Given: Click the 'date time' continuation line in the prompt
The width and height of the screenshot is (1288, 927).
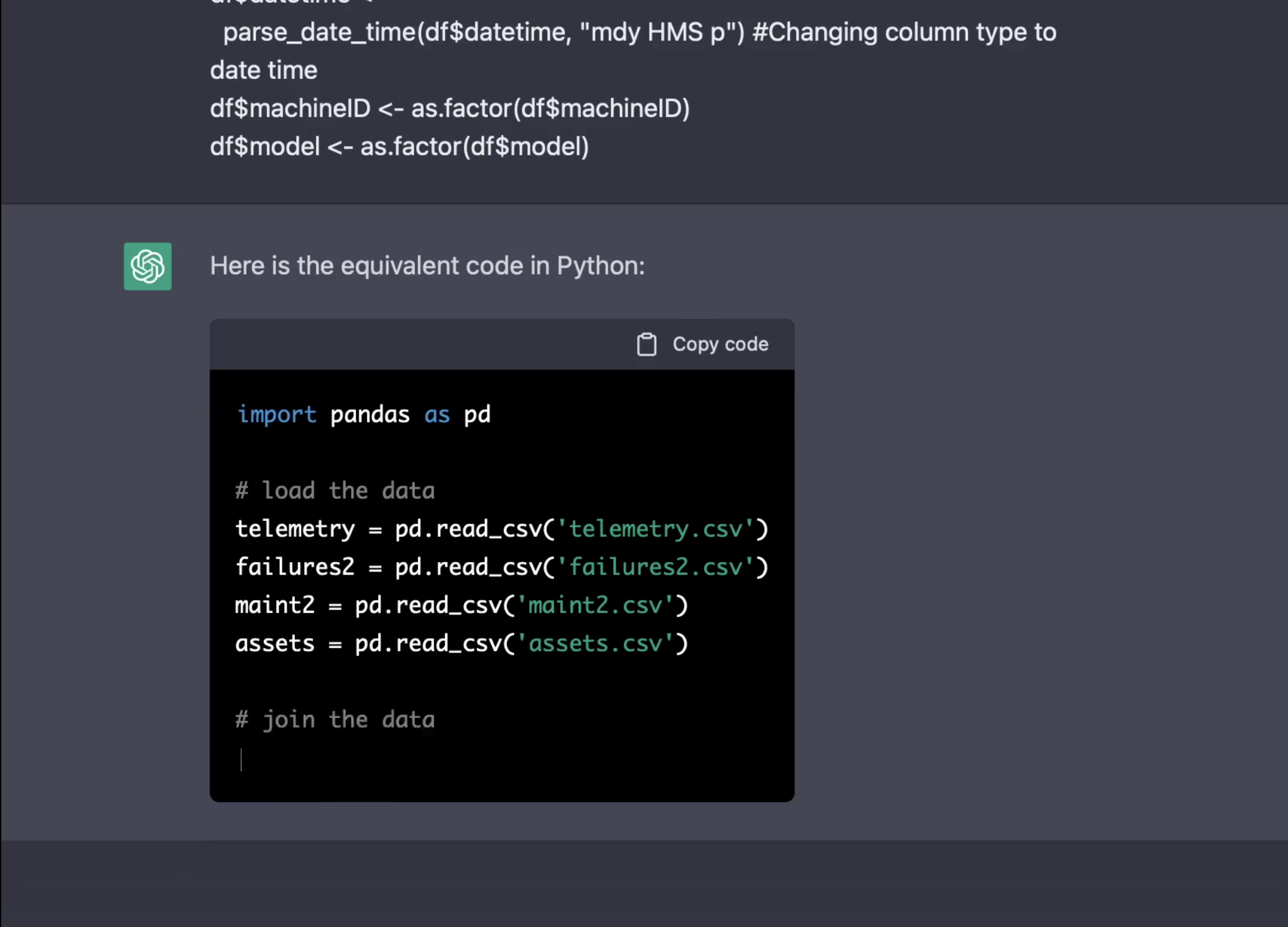Looking at the screenshot, I should (x=264, y=70).
